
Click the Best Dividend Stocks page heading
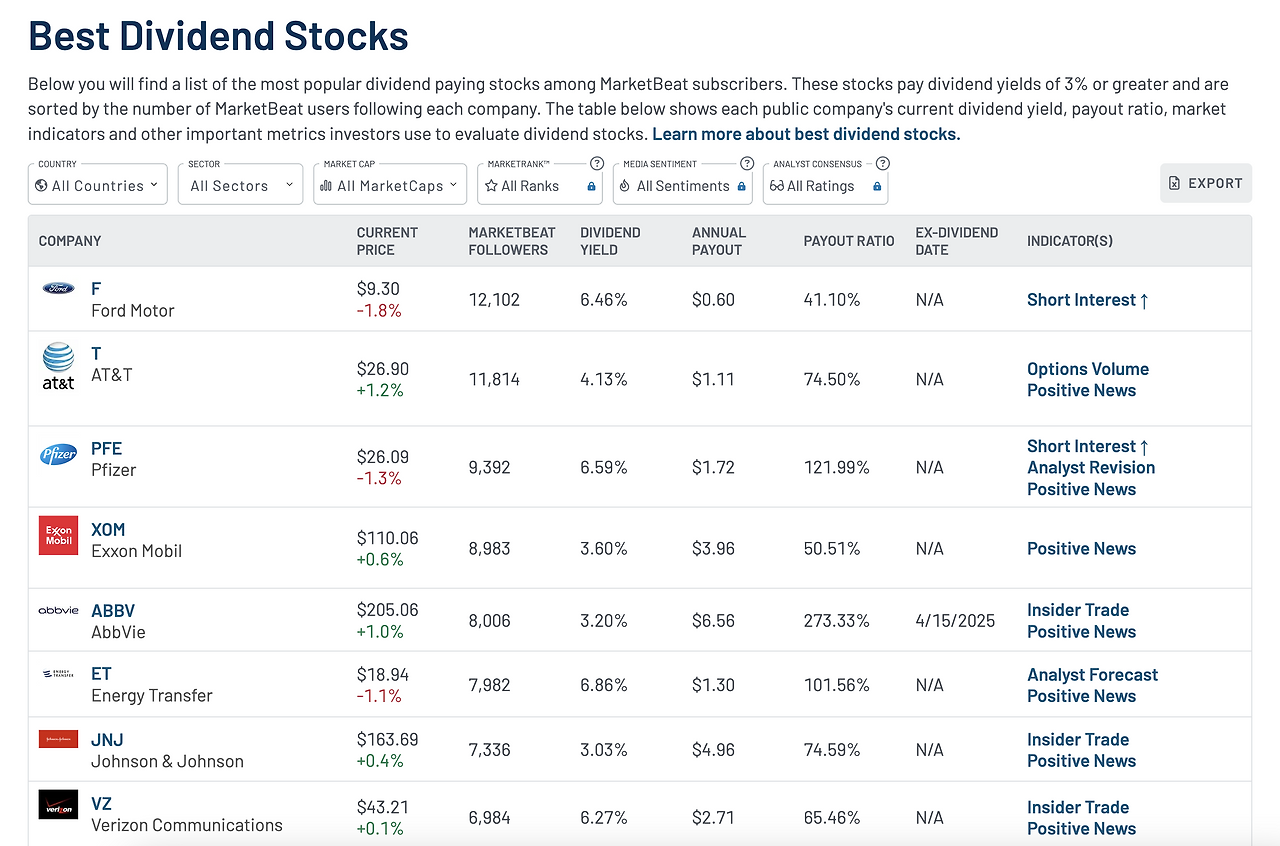coord(218,36)
